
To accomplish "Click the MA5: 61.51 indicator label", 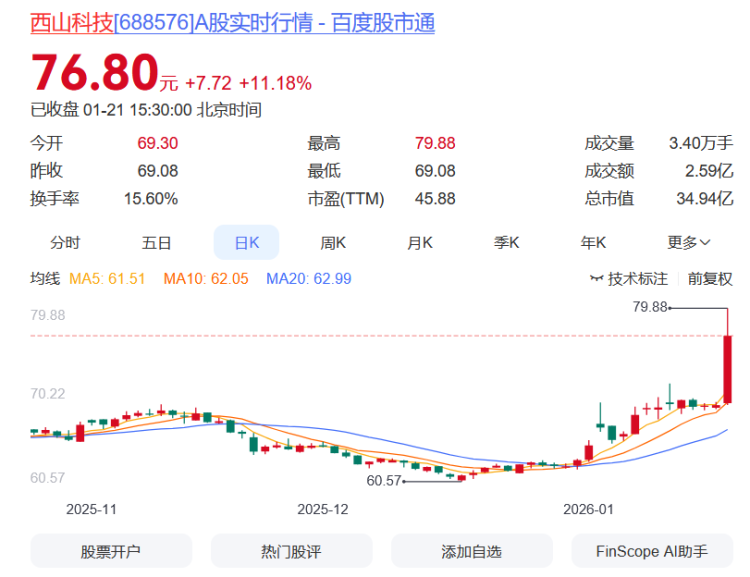I will point(107,278).
